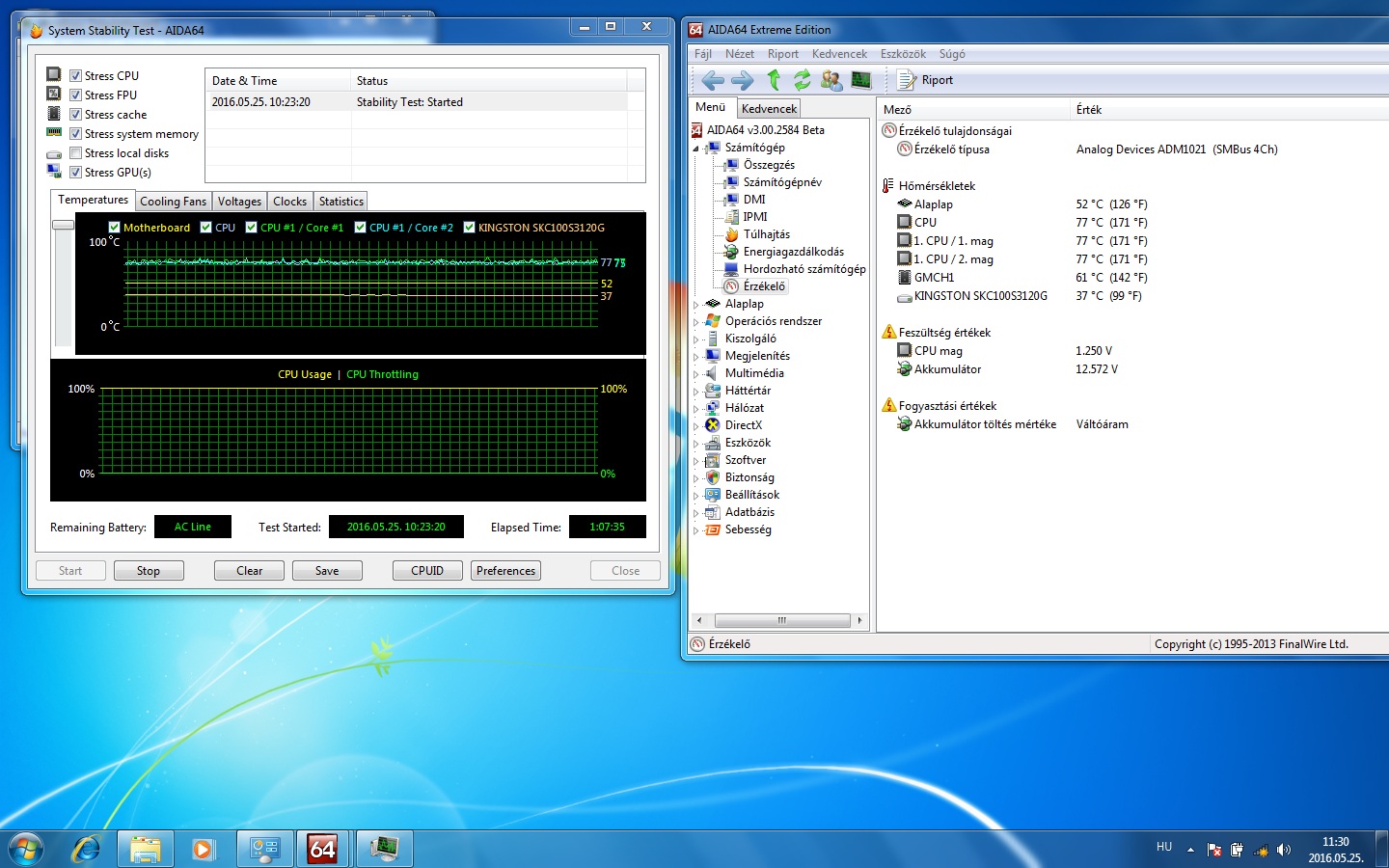Viewport: 1389px width, 868px height.
Task: Select Összegzés in the tree
Action: [x=769, y=165]
